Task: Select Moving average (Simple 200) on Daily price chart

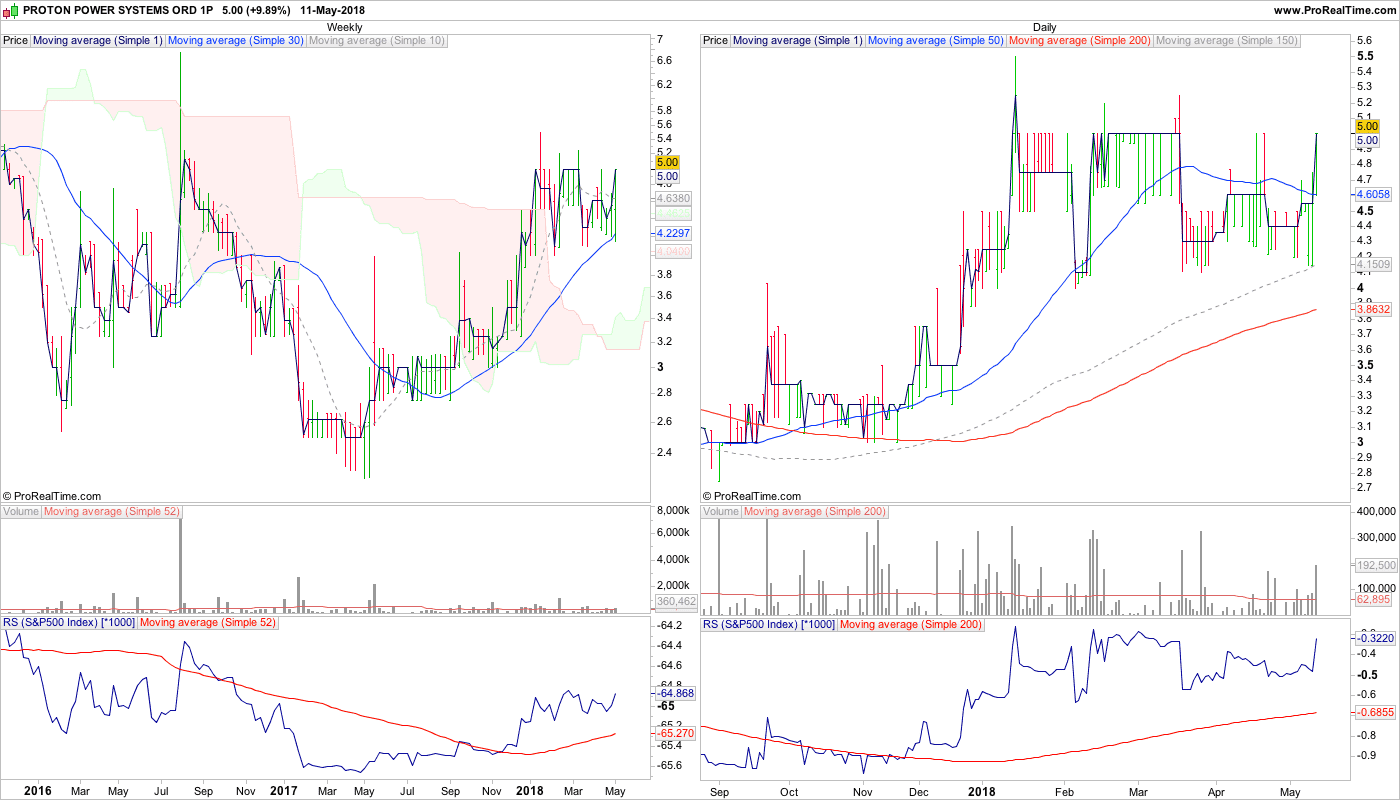Action: point(1080,41)
